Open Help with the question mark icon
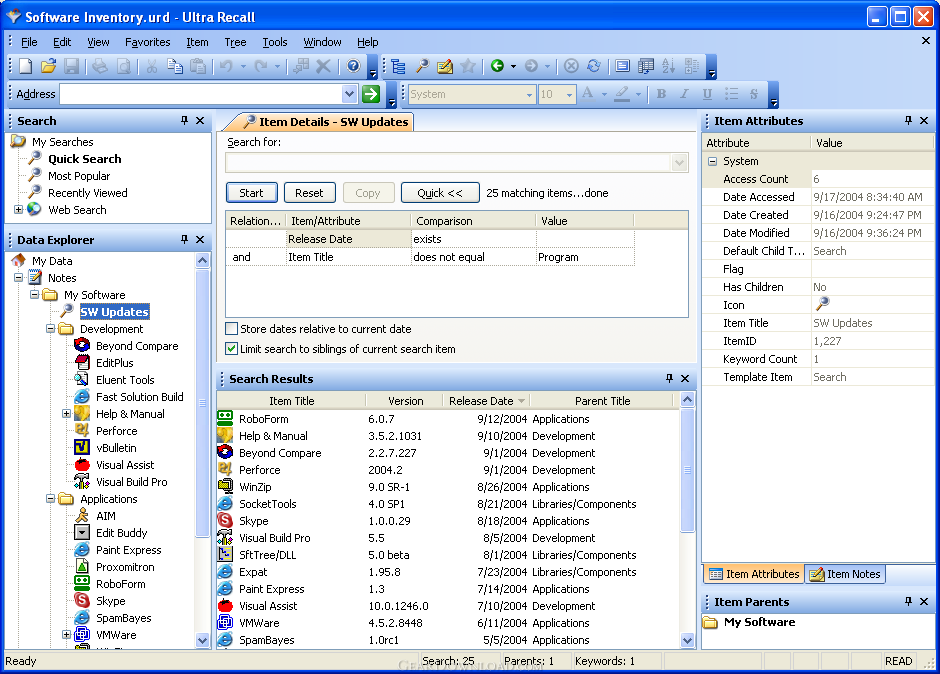This screenshot has height=674, width=940. [353, 66]
